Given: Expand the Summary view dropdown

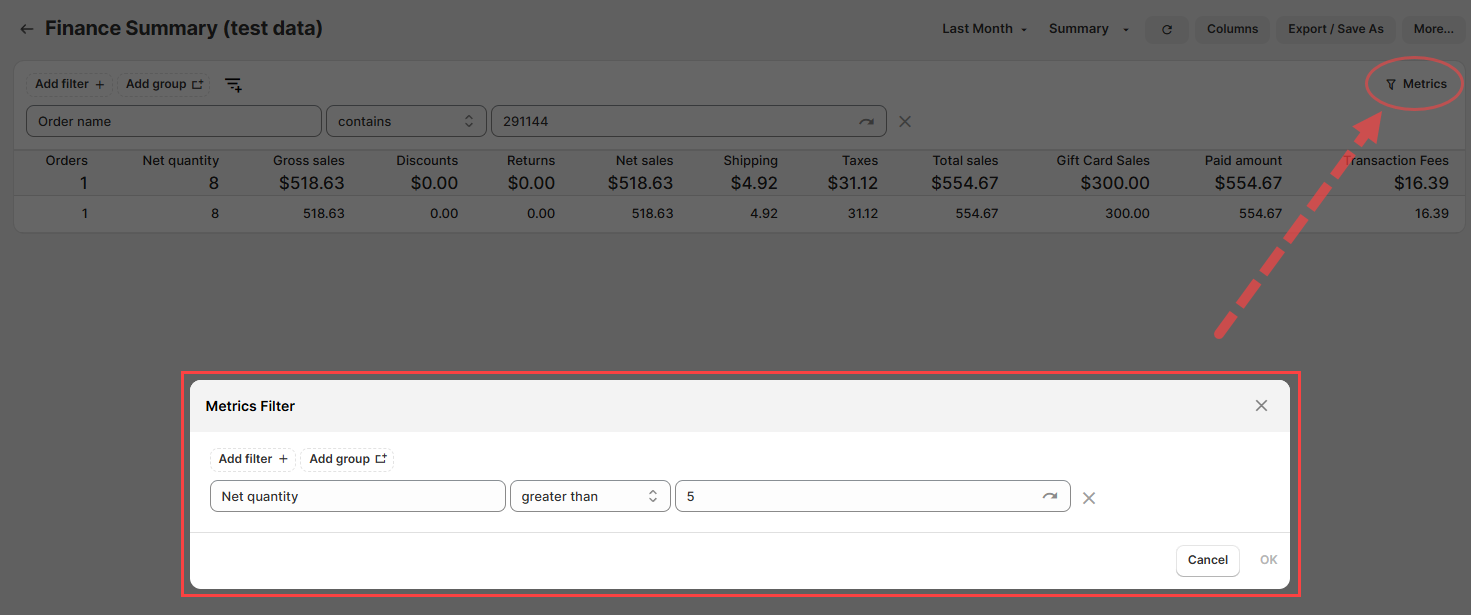Looking at the screenshot, I should (x=1088, y=29).
